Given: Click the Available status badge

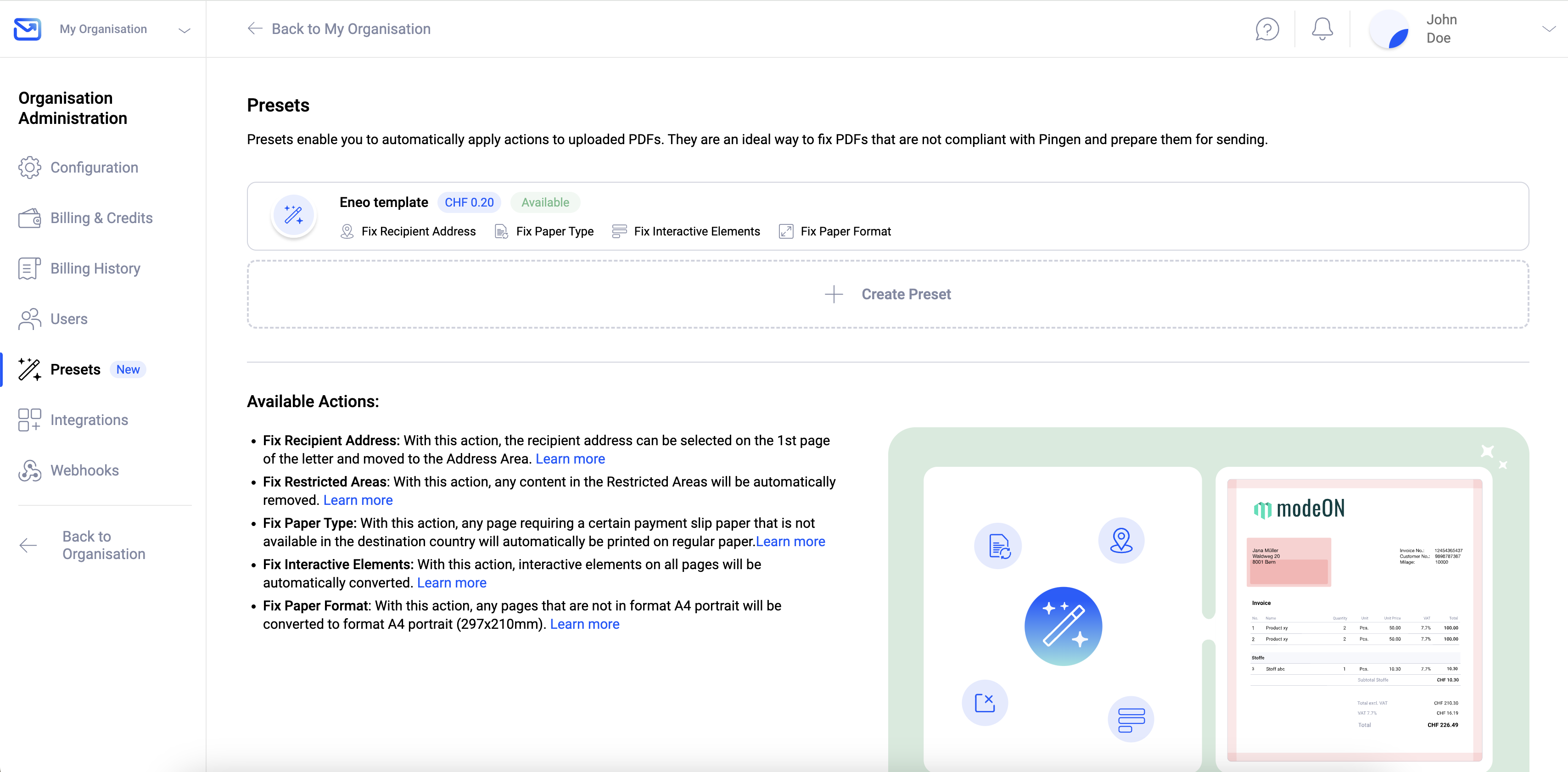Looking at the screenshot, I should point(545,203).
